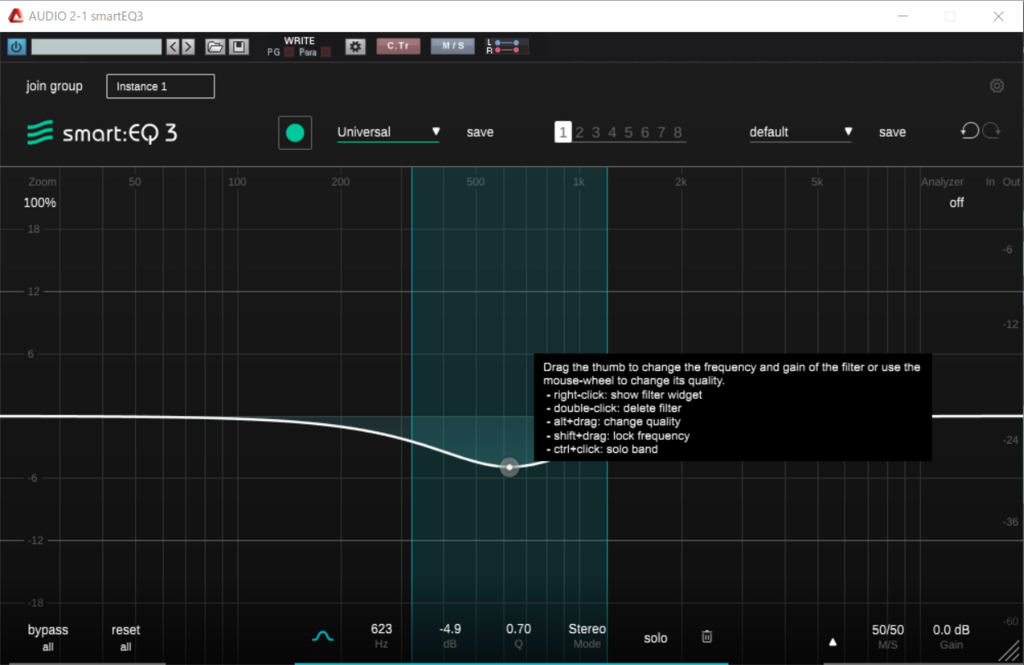Click bypass all
Image resolution: width=1024 pixels, height=665 pixels.
tap(48, 637)
